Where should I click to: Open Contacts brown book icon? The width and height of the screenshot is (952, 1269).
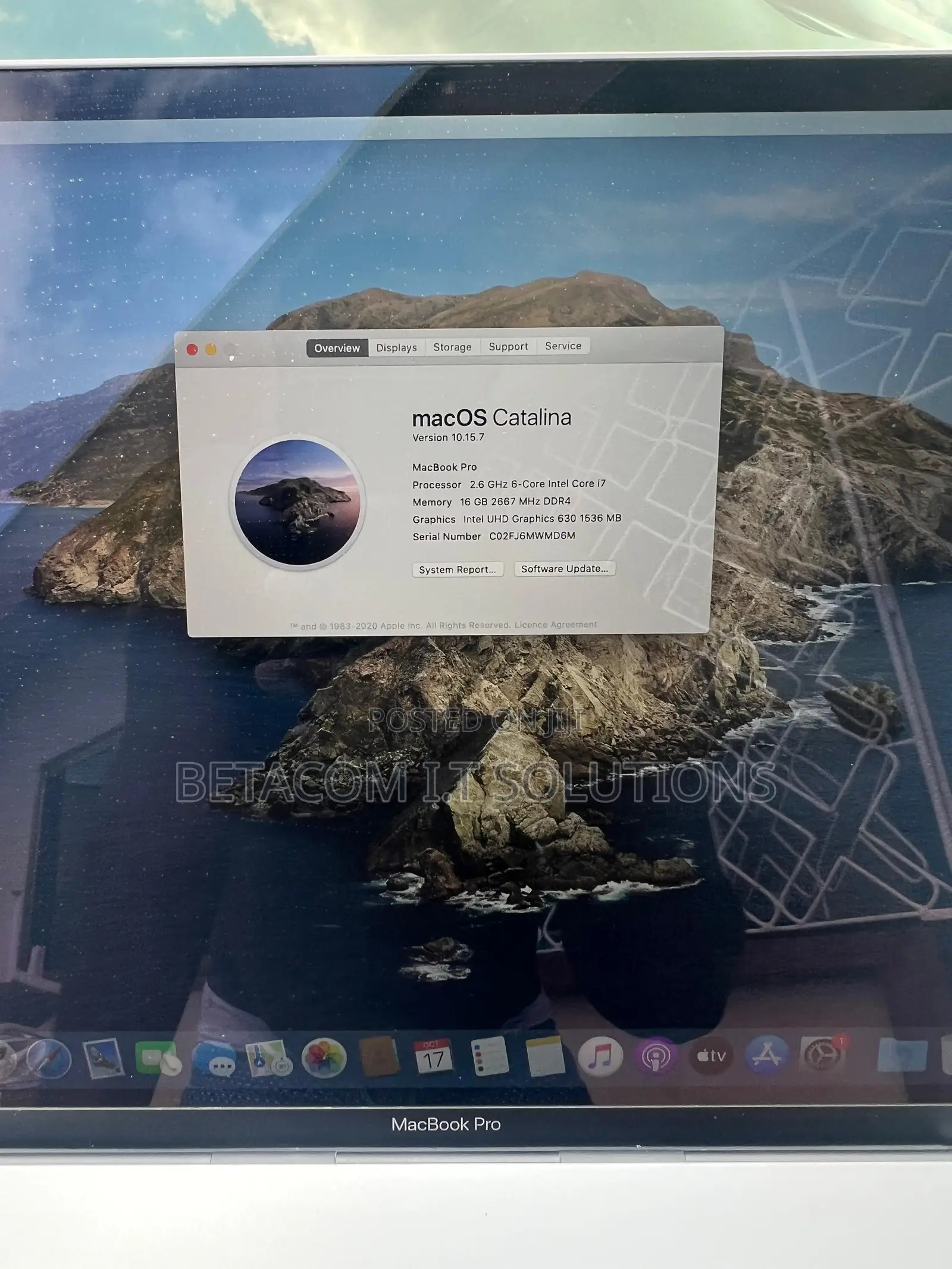(379, 1057)
